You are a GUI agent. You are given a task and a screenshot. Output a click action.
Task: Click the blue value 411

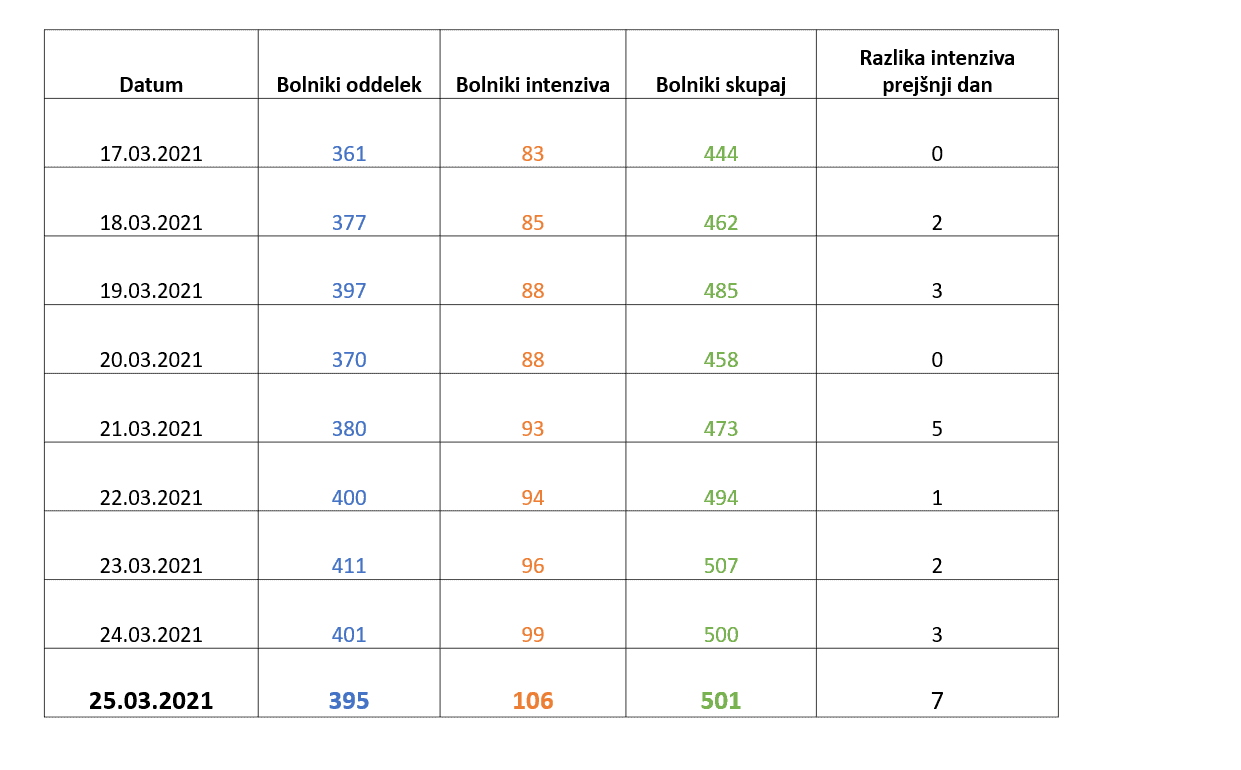click(x=349, y=566)
